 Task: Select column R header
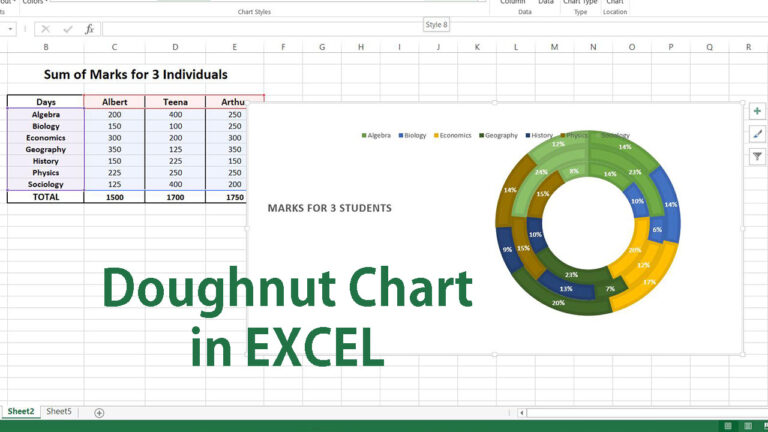(748, 47)
